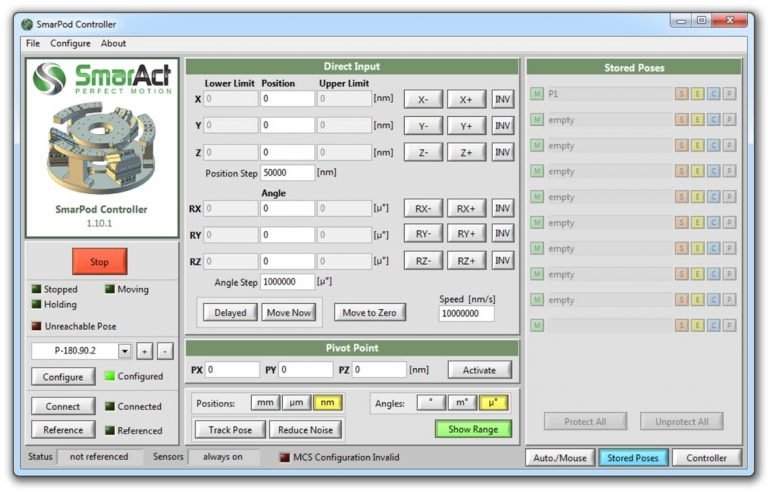The image size is (768, 492).
Task: Click the X+ jog button
Action: [466, 99]
